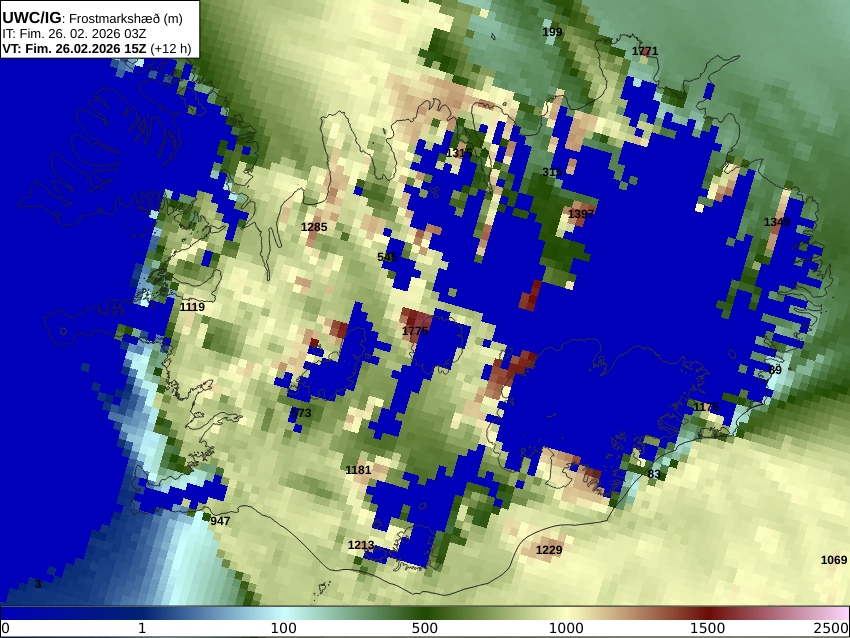Viewport: 850px width, 638px height.
Task: Click the map value 947
Action: [220, 521]
